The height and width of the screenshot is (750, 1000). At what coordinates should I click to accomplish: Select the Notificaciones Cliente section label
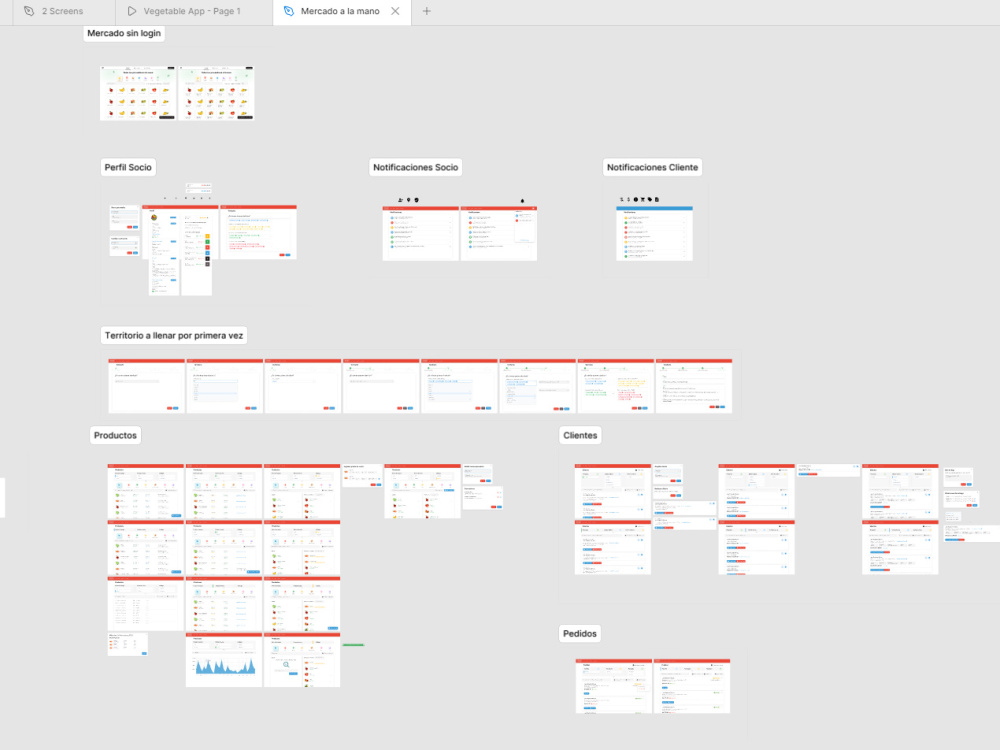coord(652,167)
